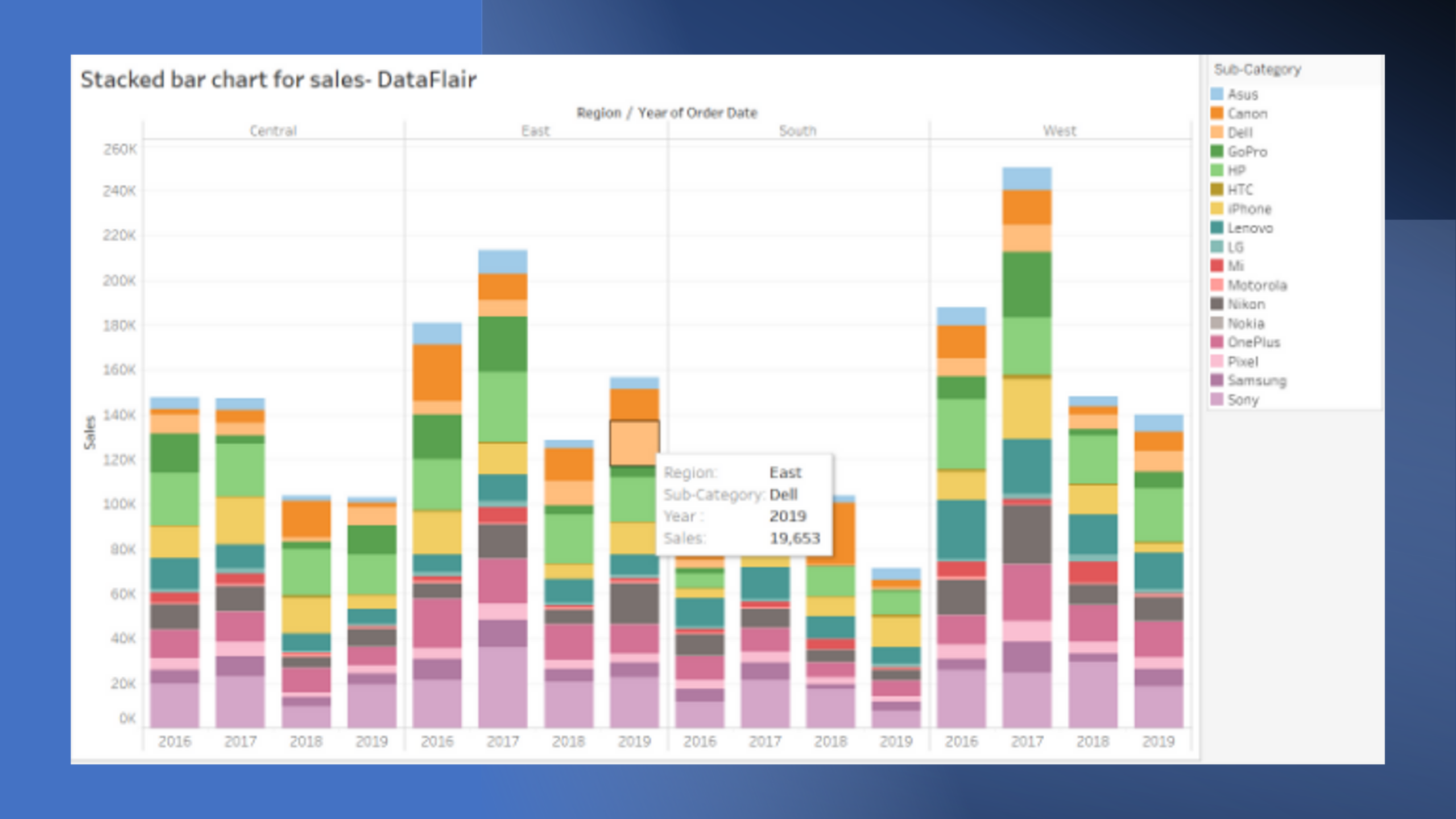Viewport: 1456px width, 819px height.
Task: Select the Canon legend color swatch
Action: (x=1217, y=113)
